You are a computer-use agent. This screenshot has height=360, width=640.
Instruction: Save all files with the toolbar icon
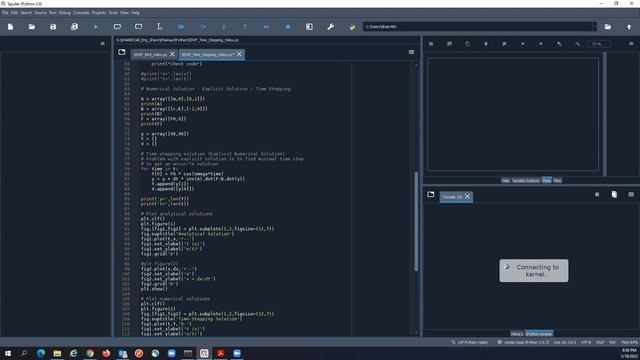[x=74, y=27]
